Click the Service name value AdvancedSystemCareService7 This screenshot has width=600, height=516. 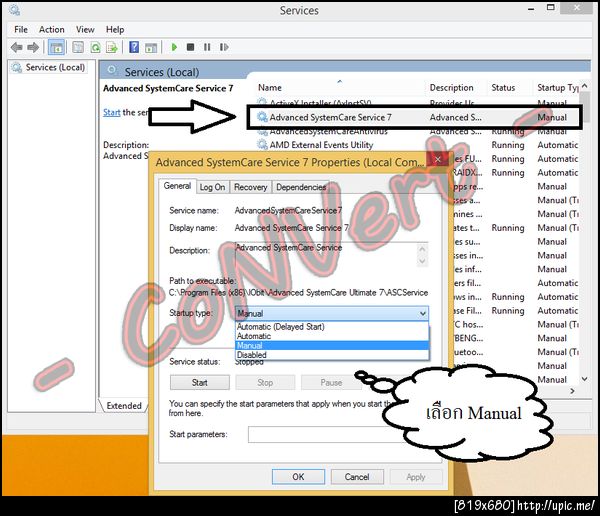tap(288, 210)
